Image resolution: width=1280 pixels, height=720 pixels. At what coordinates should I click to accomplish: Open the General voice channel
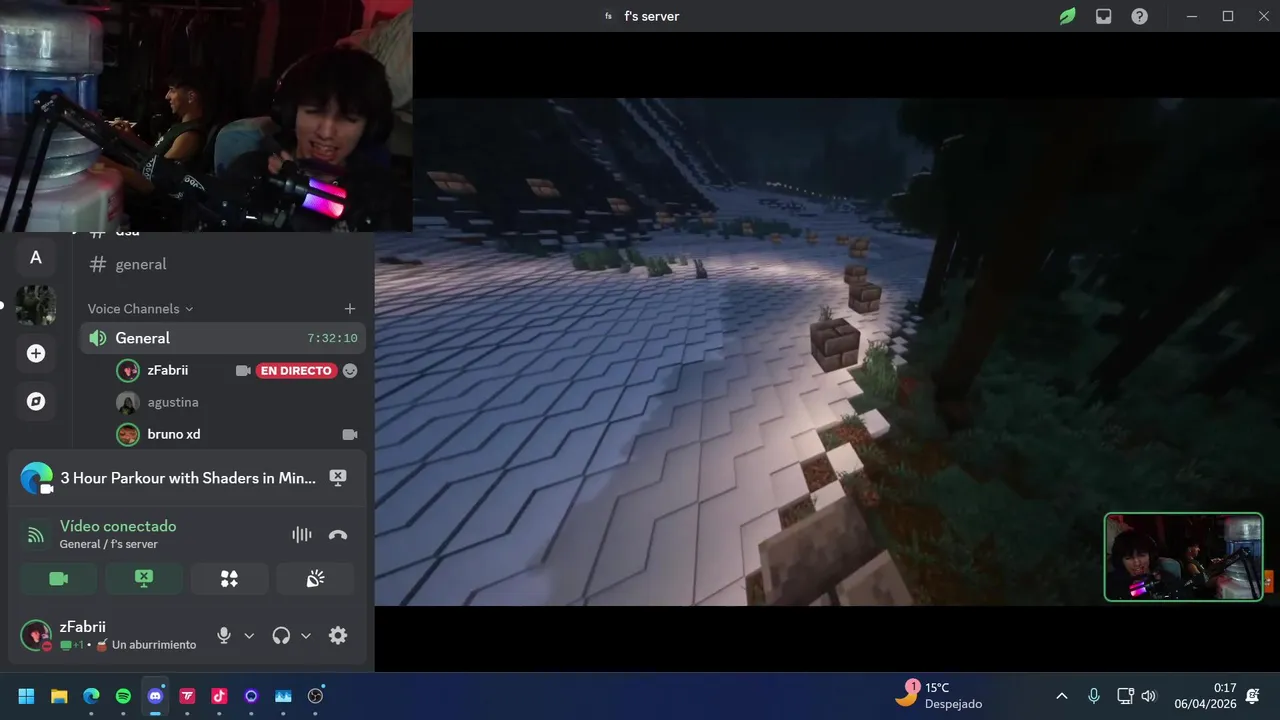(222, 338)
